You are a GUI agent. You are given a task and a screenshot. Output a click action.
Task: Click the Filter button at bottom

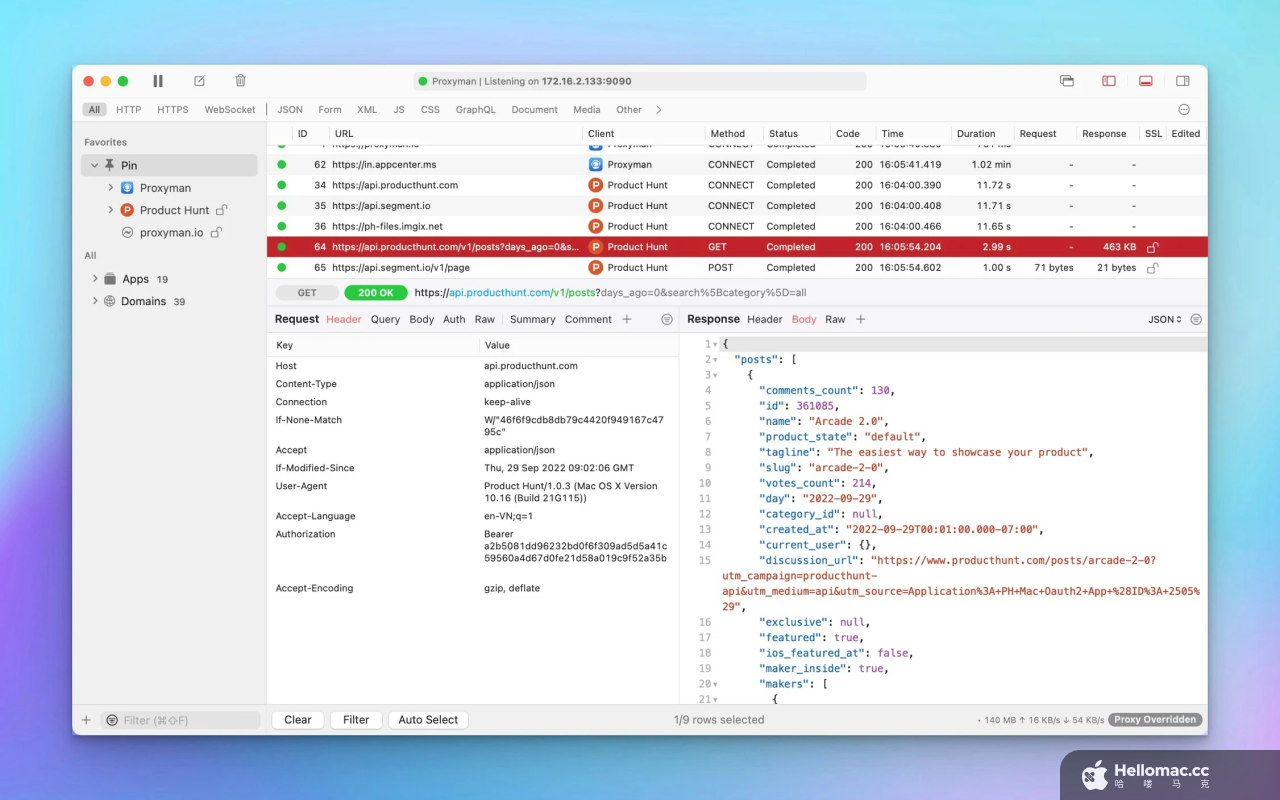coord(356,720)
